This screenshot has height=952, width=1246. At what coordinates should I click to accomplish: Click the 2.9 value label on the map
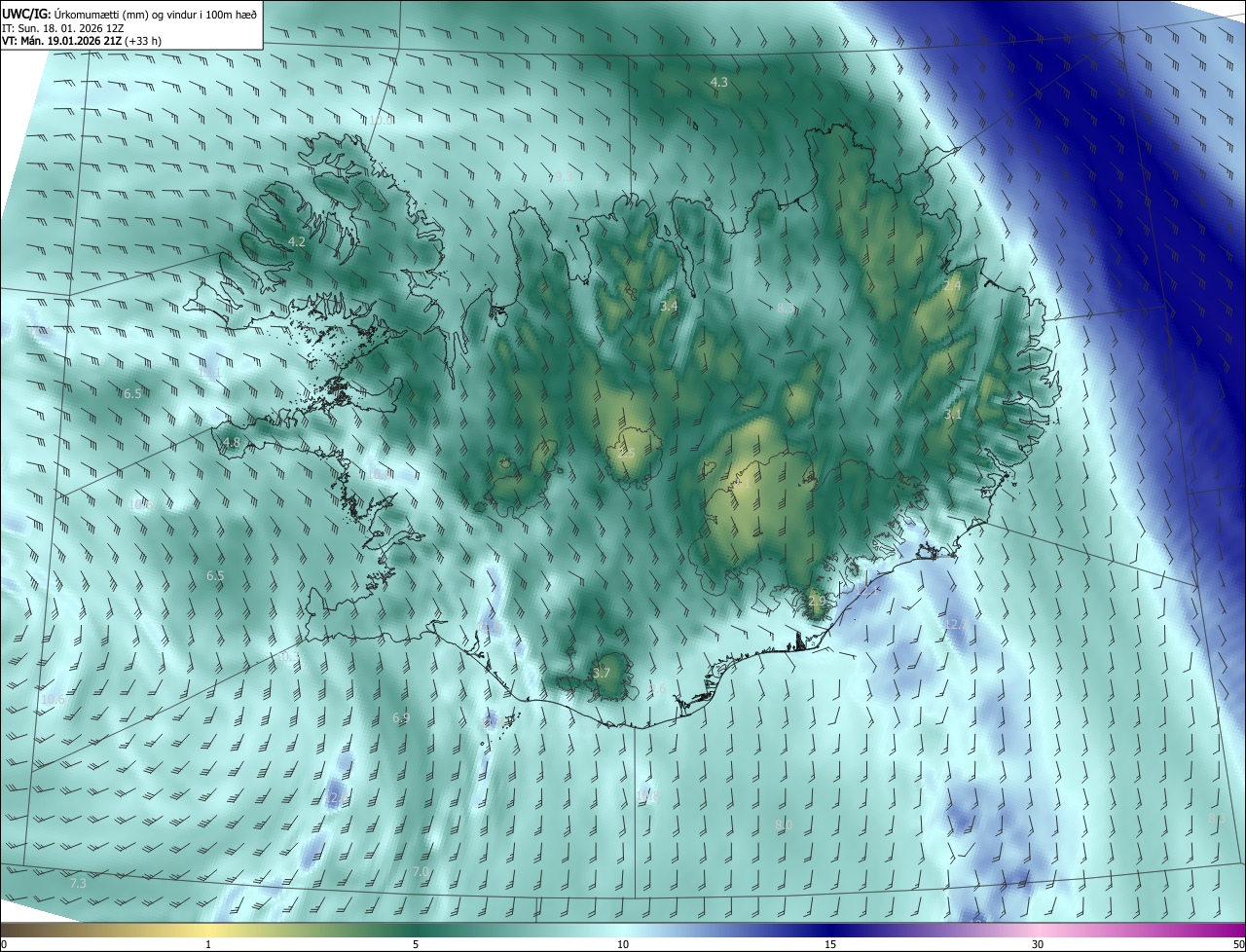(x=816, y=602)
